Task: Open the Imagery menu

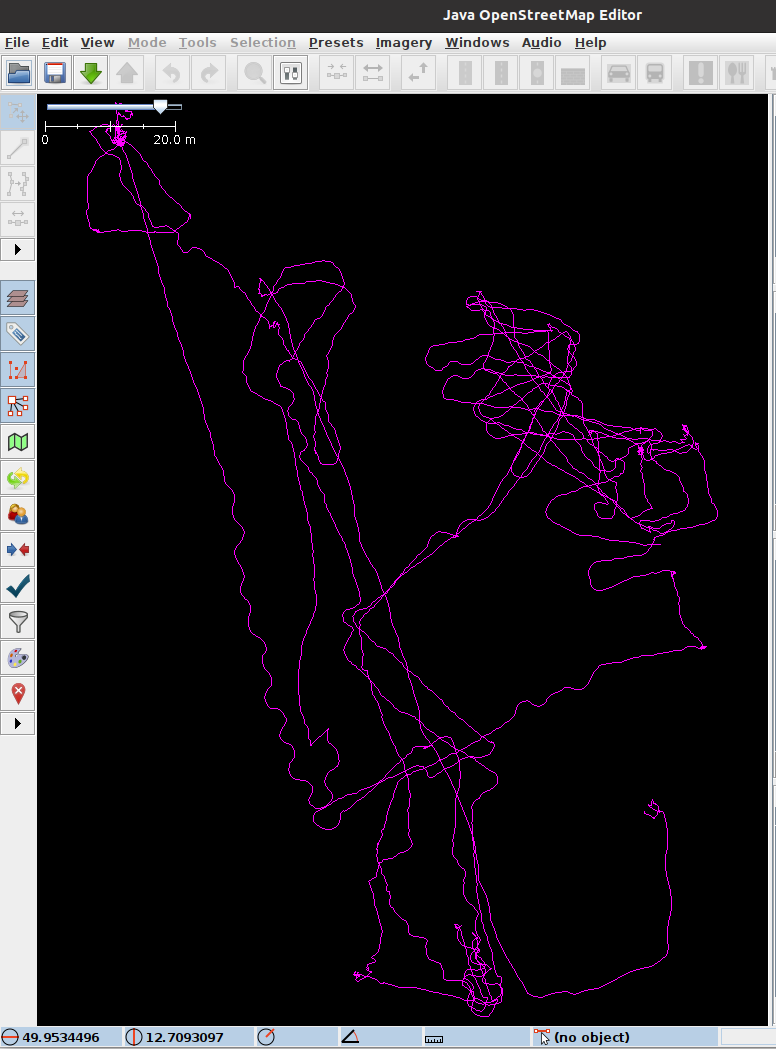Action: coord(404,42)
